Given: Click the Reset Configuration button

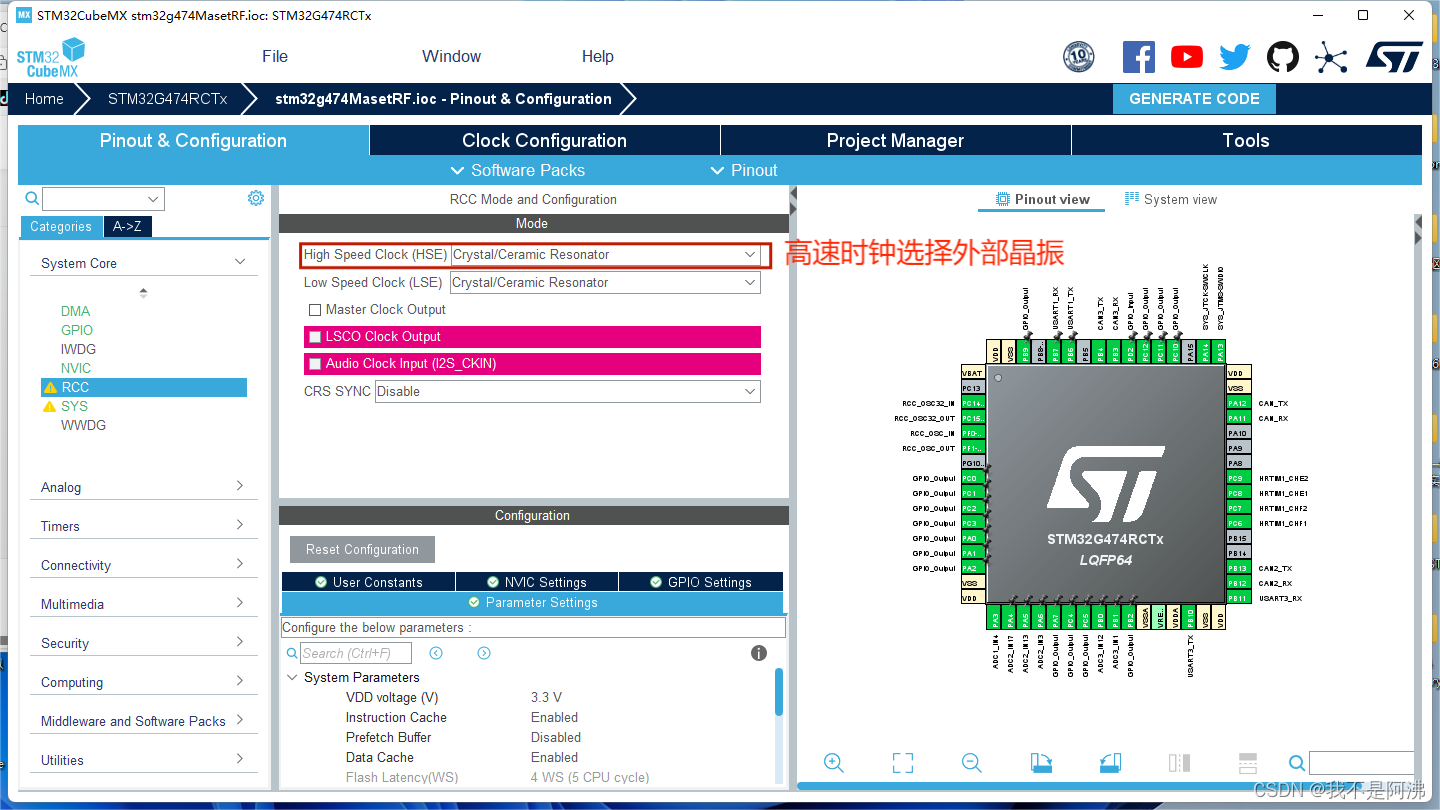Looking at the screenshot, I should tap(362, 549).
